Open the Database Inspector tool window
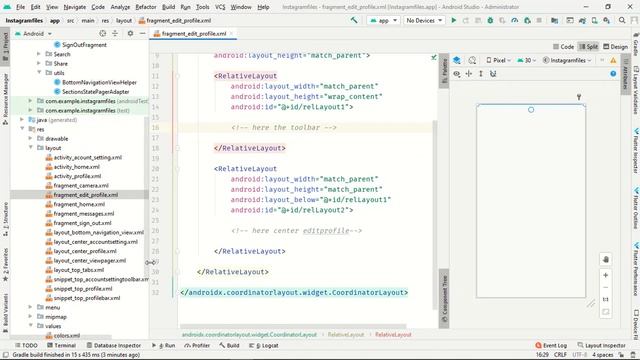 pos(113,345)
